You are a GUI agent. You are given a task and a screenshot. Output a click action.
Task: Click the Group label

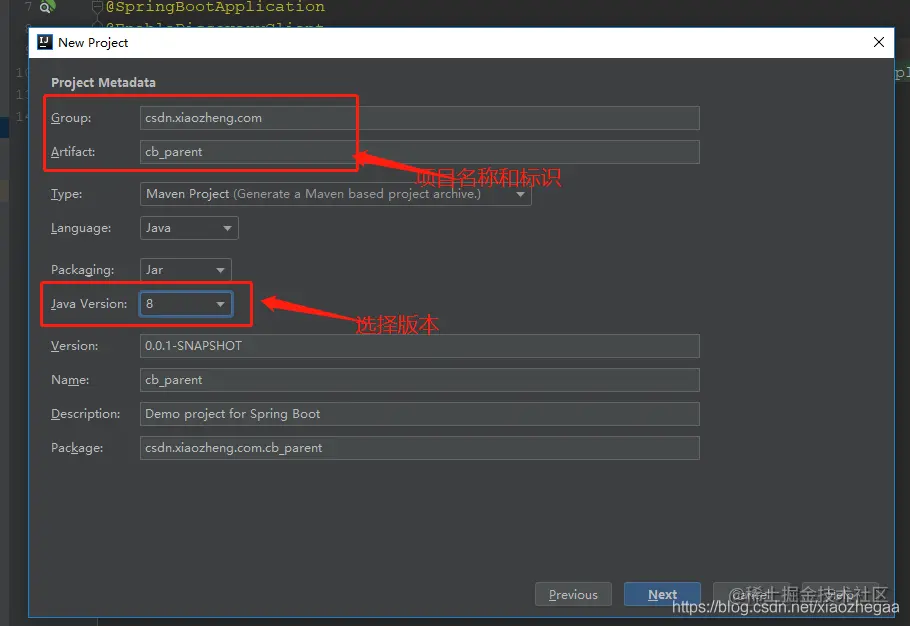tap(71, 118)
